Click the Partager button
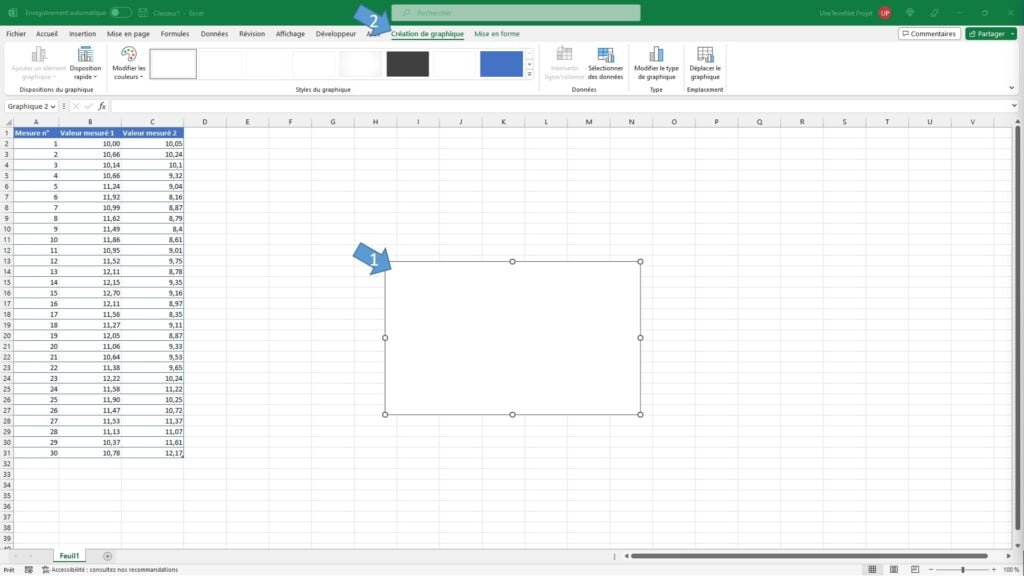This screenshot has height=576, width=1024. 986,33
